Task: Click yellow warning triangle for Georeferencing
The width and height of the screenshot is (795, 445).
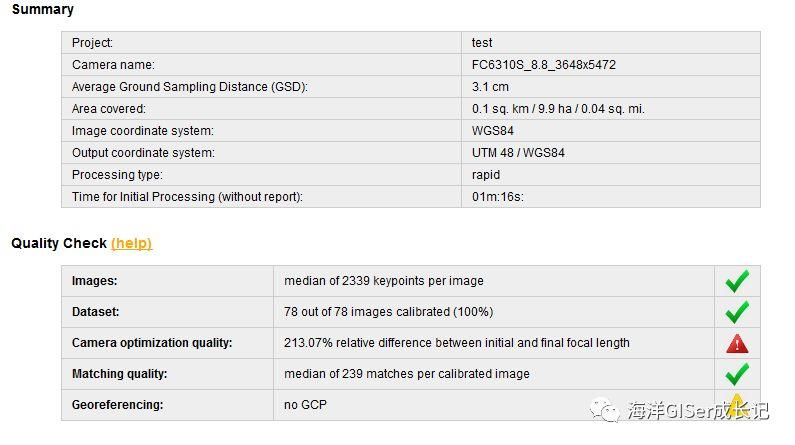Action: click(737, 403)
